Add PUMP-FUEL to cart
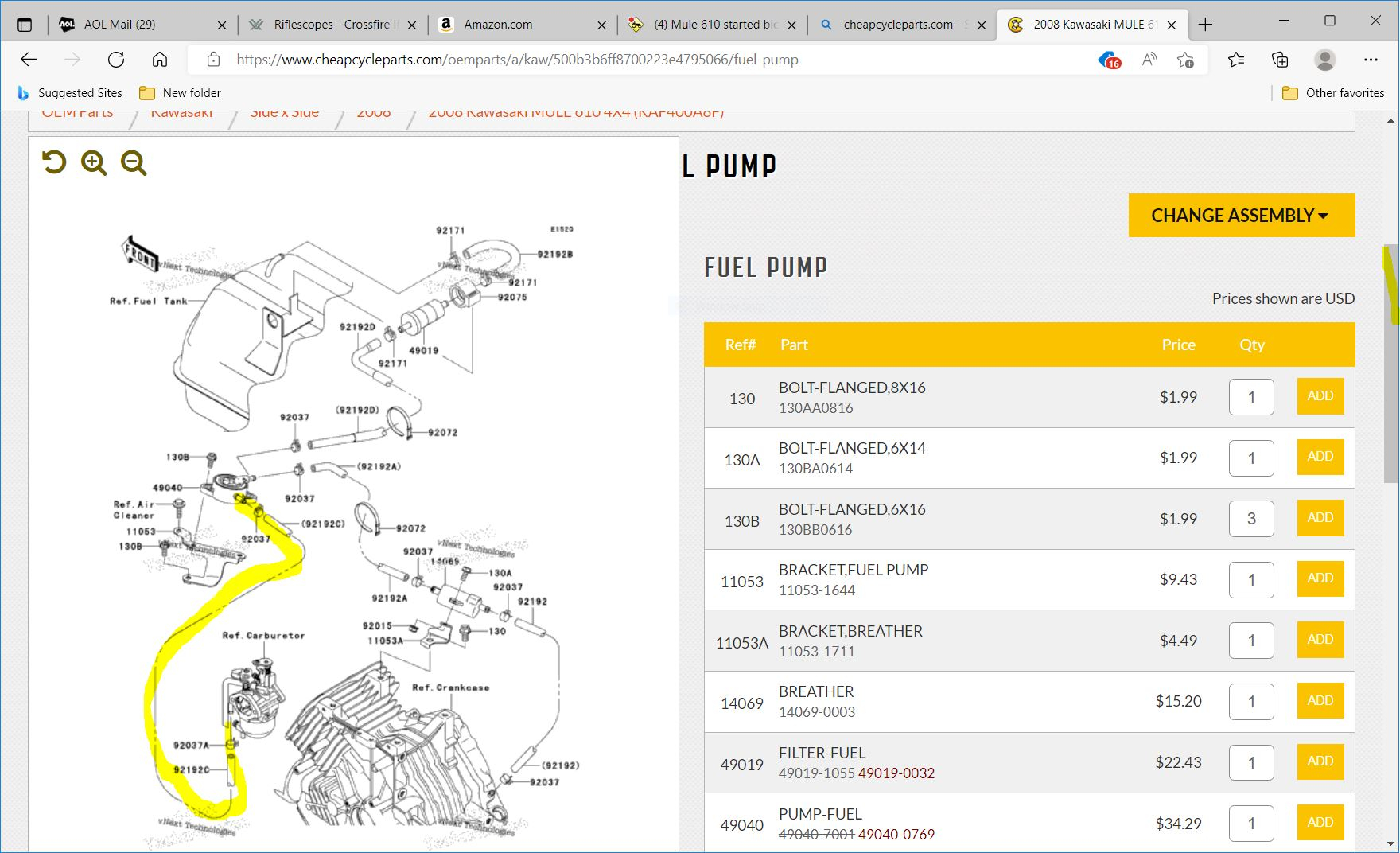1400x853 pixels. pyautogui.click(x=1320, y=823)
